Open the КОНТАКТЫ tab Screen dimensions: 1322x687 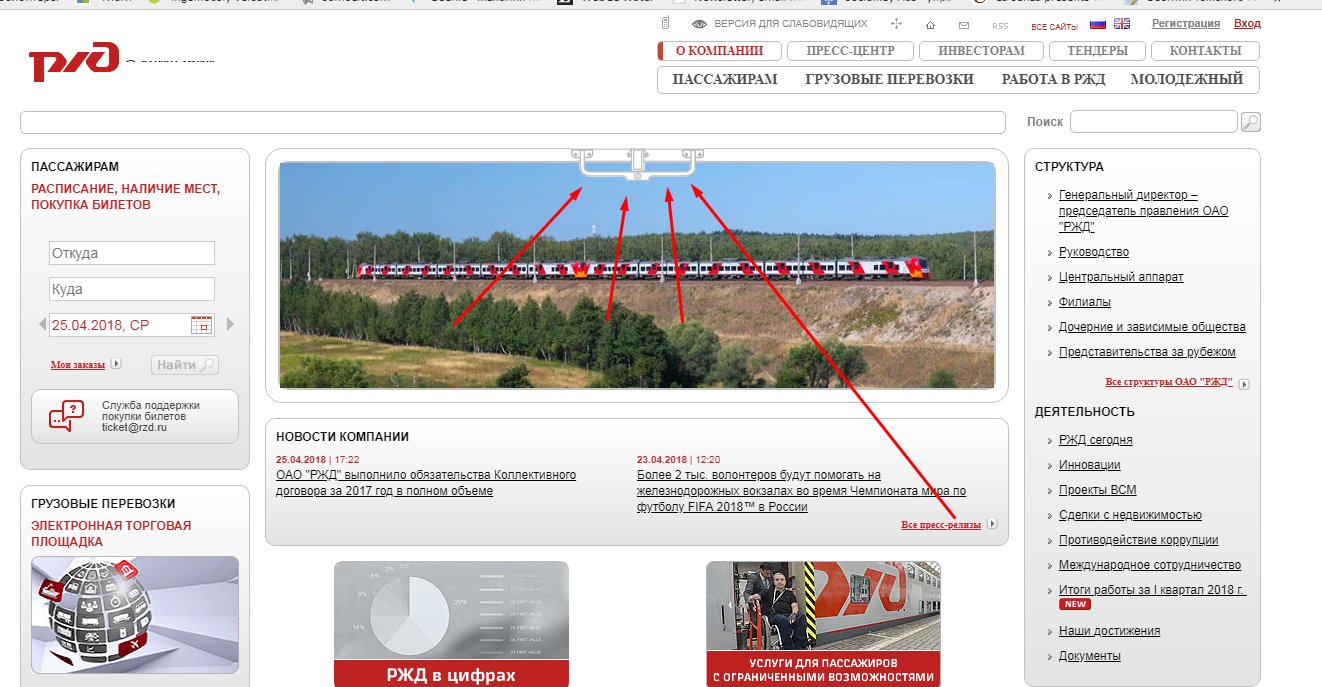[1205, 51]
